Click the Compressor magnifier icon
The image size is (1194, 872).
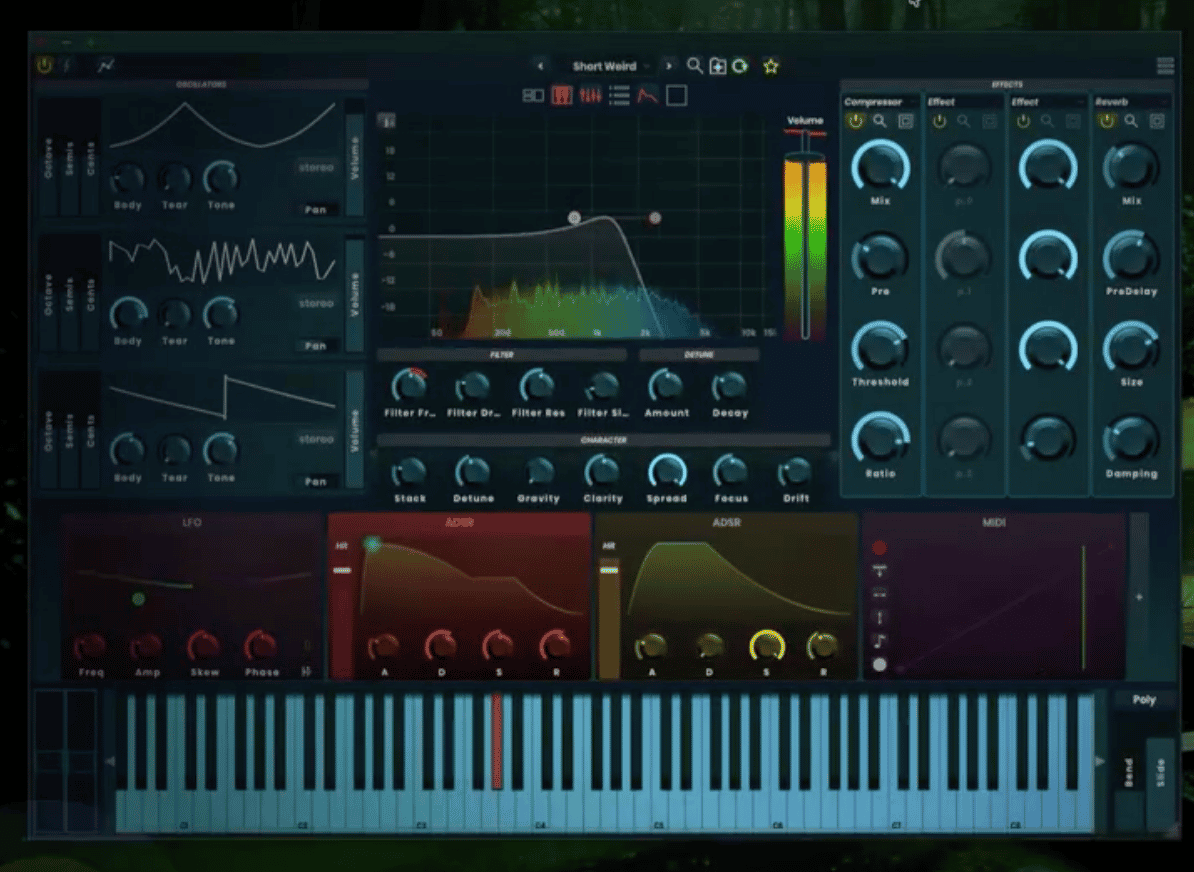tap(880, 121)
